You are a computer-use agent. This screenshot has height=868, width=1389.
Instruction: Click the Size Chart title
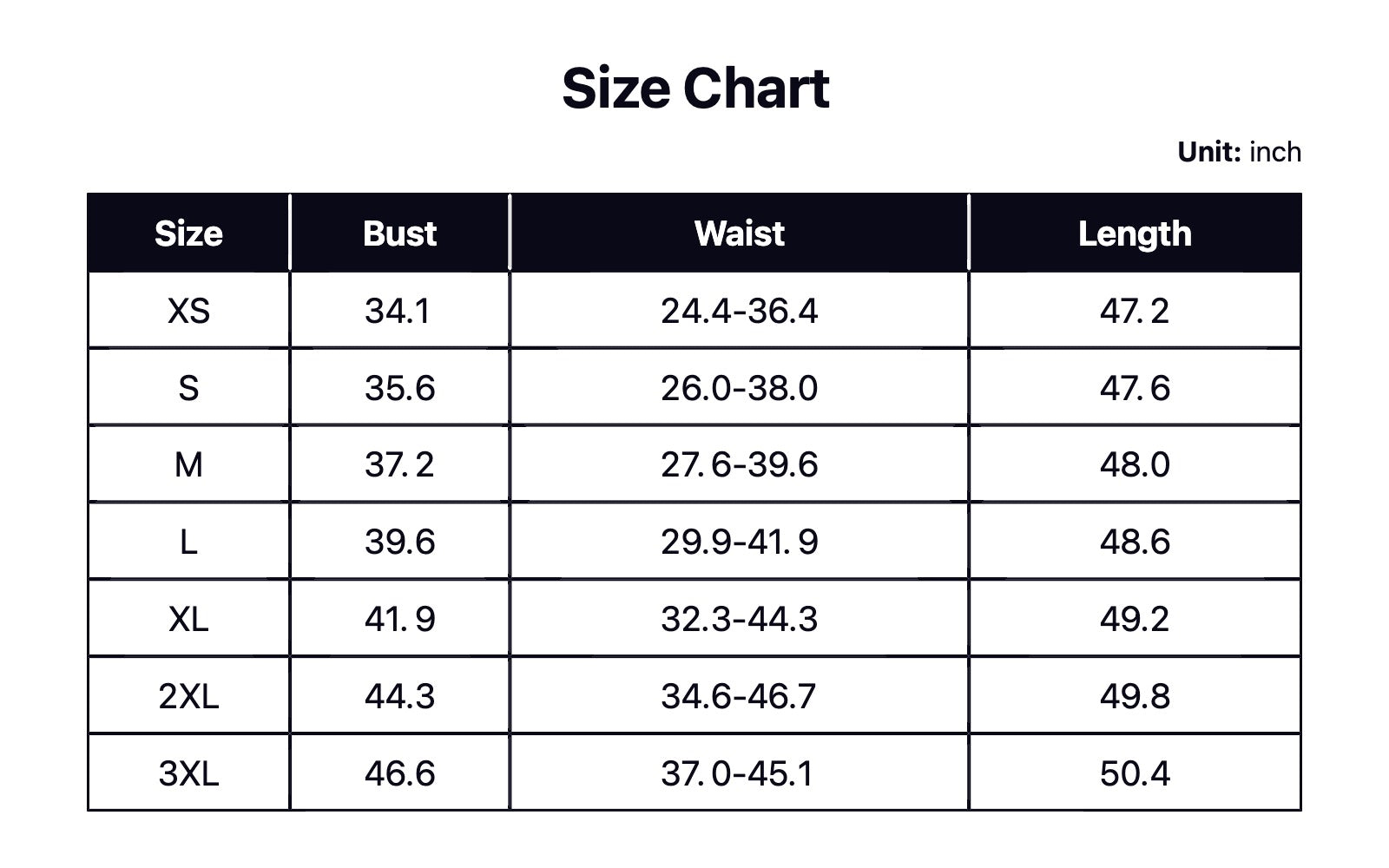click(695, 89)
